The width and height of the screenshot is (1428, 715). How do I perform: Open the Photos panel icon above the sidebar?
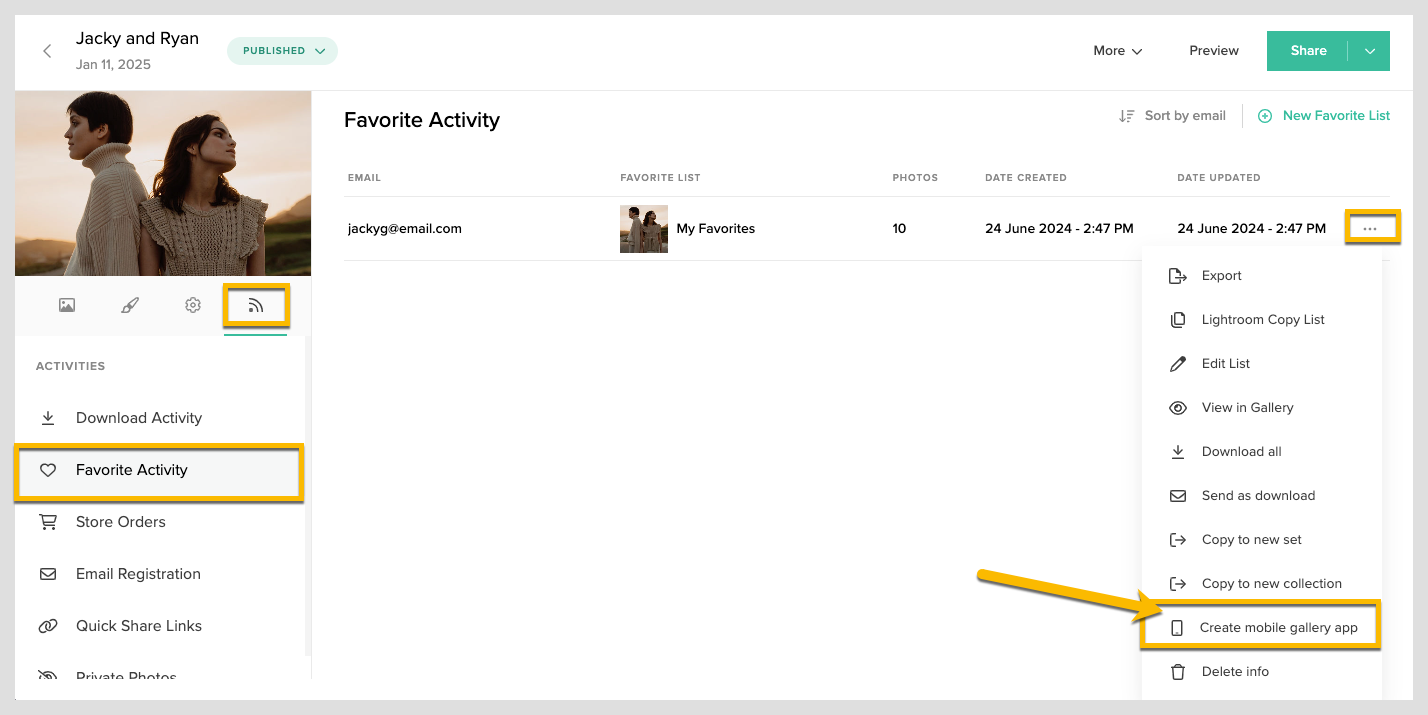coord(66,304)
